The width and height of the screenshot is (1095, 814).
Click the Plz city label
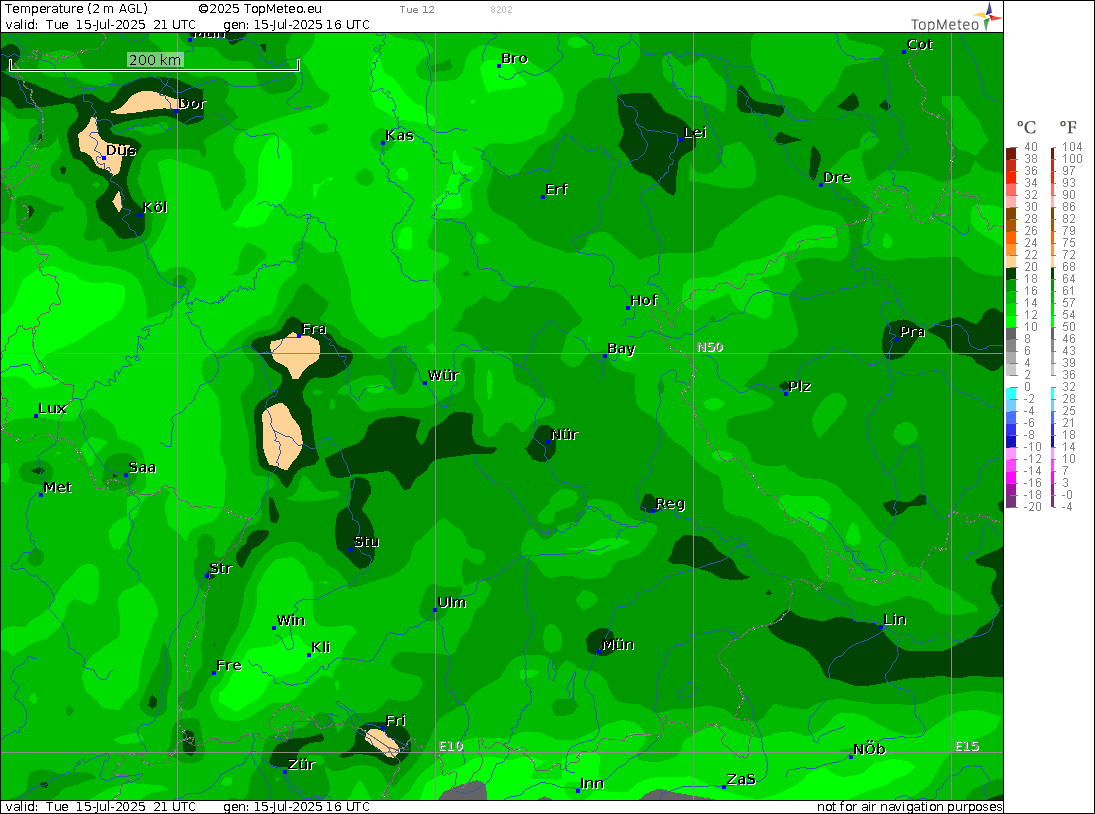coord(800,386)
